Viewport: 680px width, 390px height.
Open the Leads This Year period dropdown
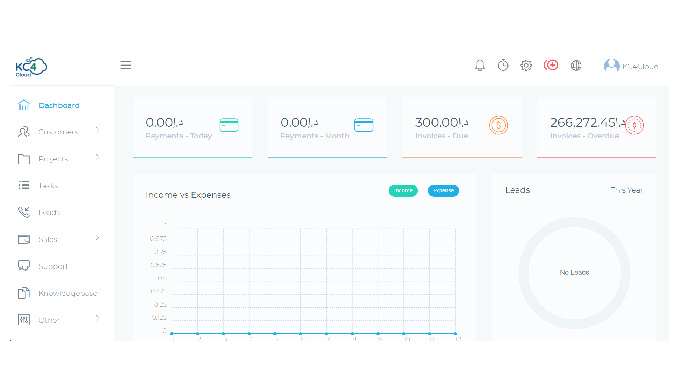pyautogui.click(x=626, y=190)
